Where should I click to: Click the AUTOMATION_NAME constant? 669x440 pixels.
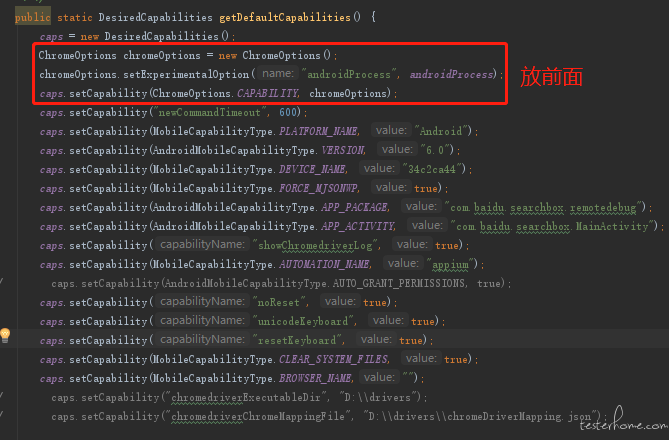324,264
